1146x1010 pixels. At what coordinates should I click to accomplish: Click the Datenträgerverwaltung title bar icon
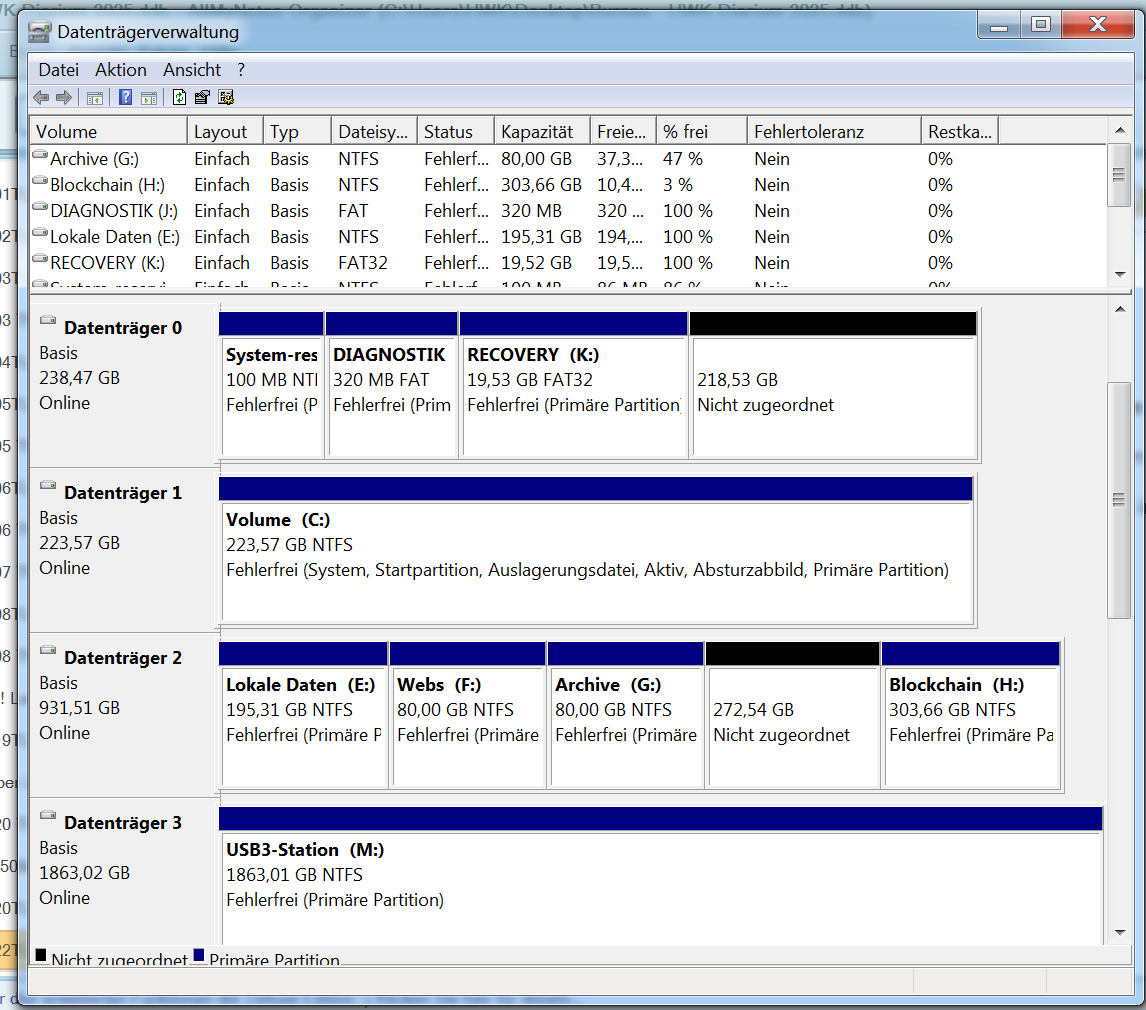point(38,31)
